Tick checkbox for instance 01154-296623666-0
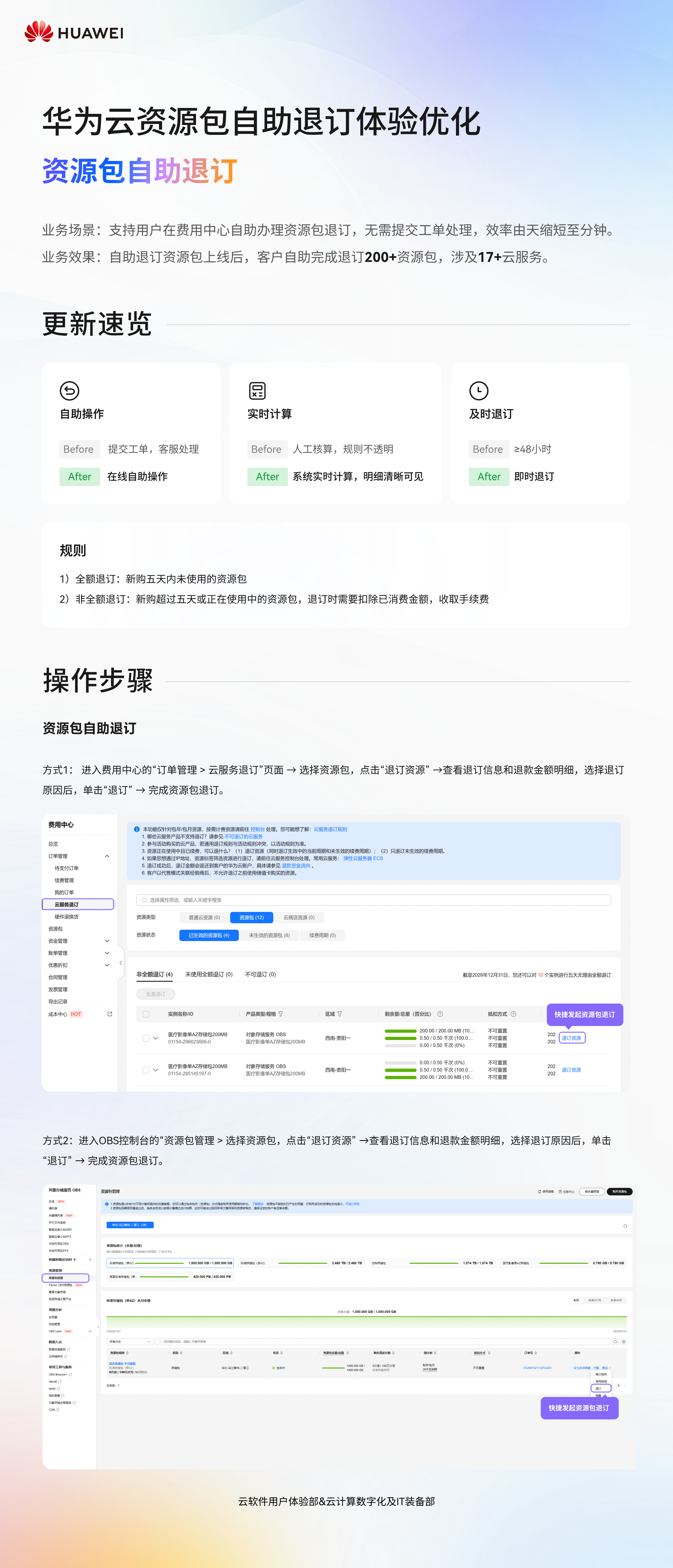 pyautogui.click(x=146, y=1038)
